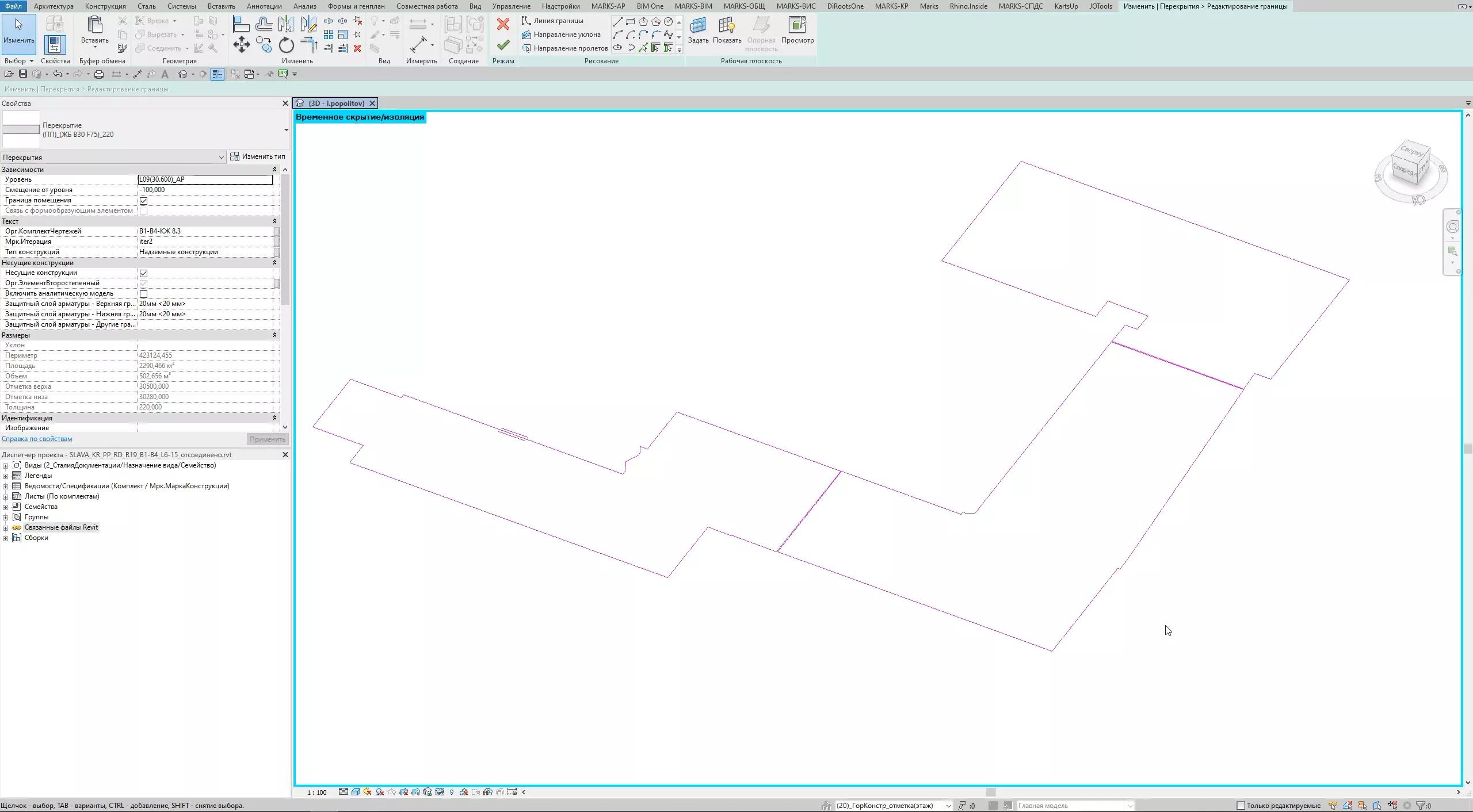The width and height of the screenshot is (1473, 812).
Task: Click the Уровень value input field
Action: pyautogui.click(x=205, y=179)
